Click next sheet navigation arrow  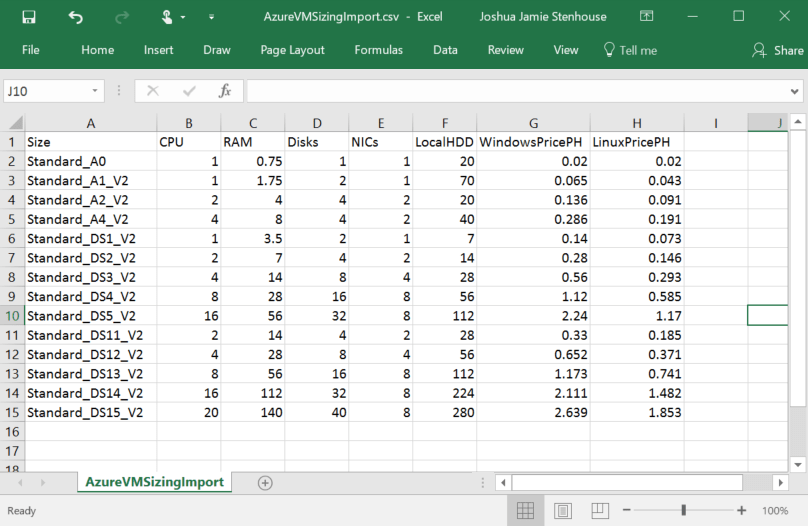point(43,483)
